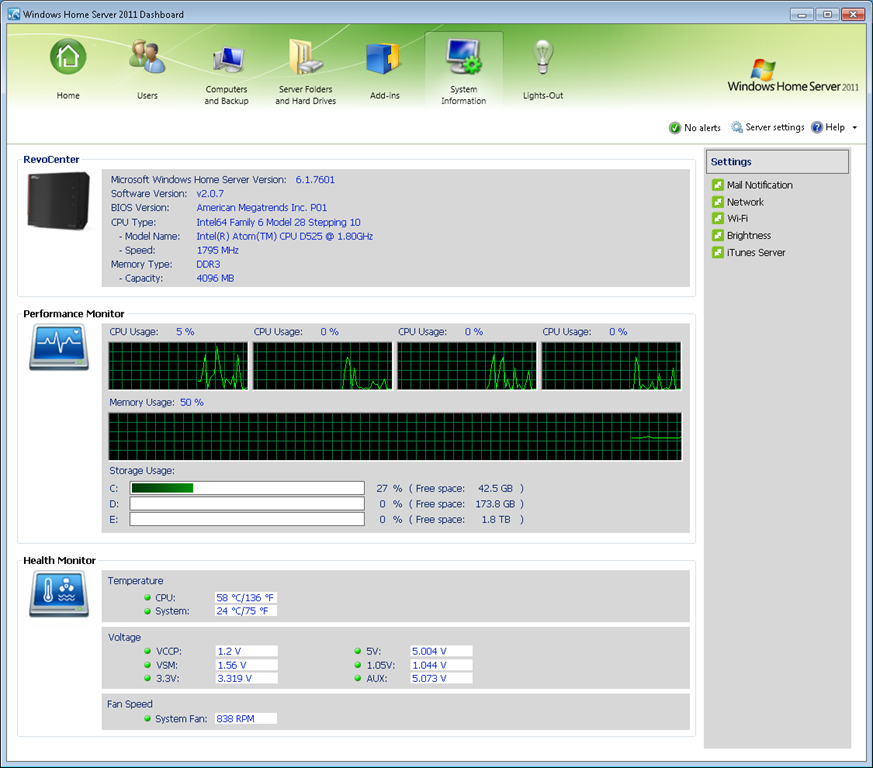Switch to the Lights-Out tab label

[543, 96]
